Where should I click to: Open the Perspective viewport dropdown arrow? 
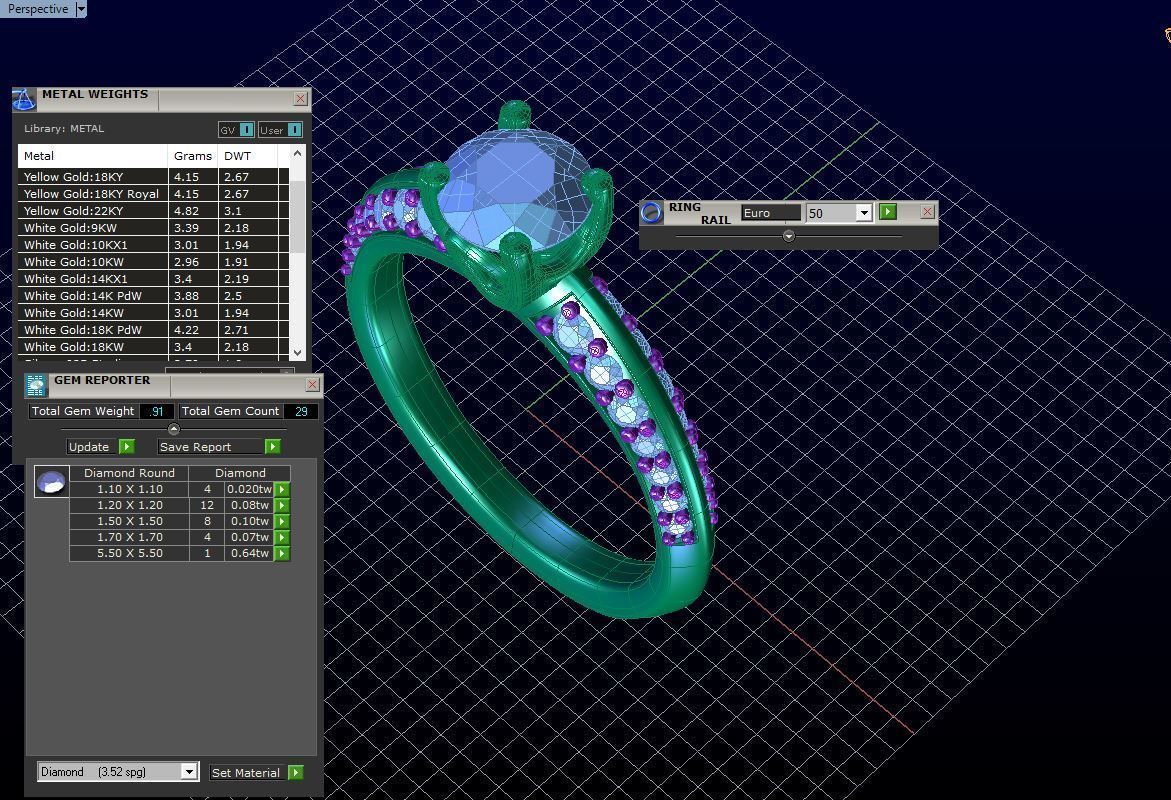81,9
